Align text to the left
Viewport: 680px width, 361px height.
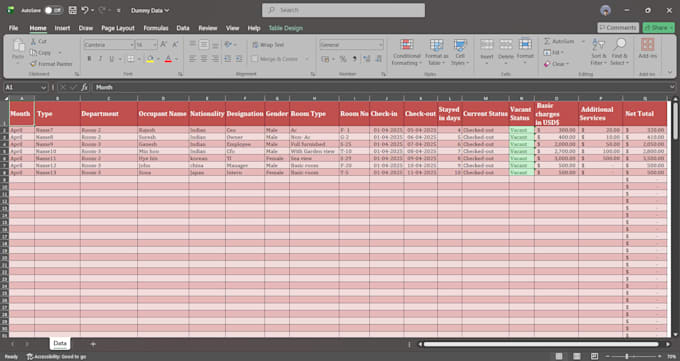(193, 59)
